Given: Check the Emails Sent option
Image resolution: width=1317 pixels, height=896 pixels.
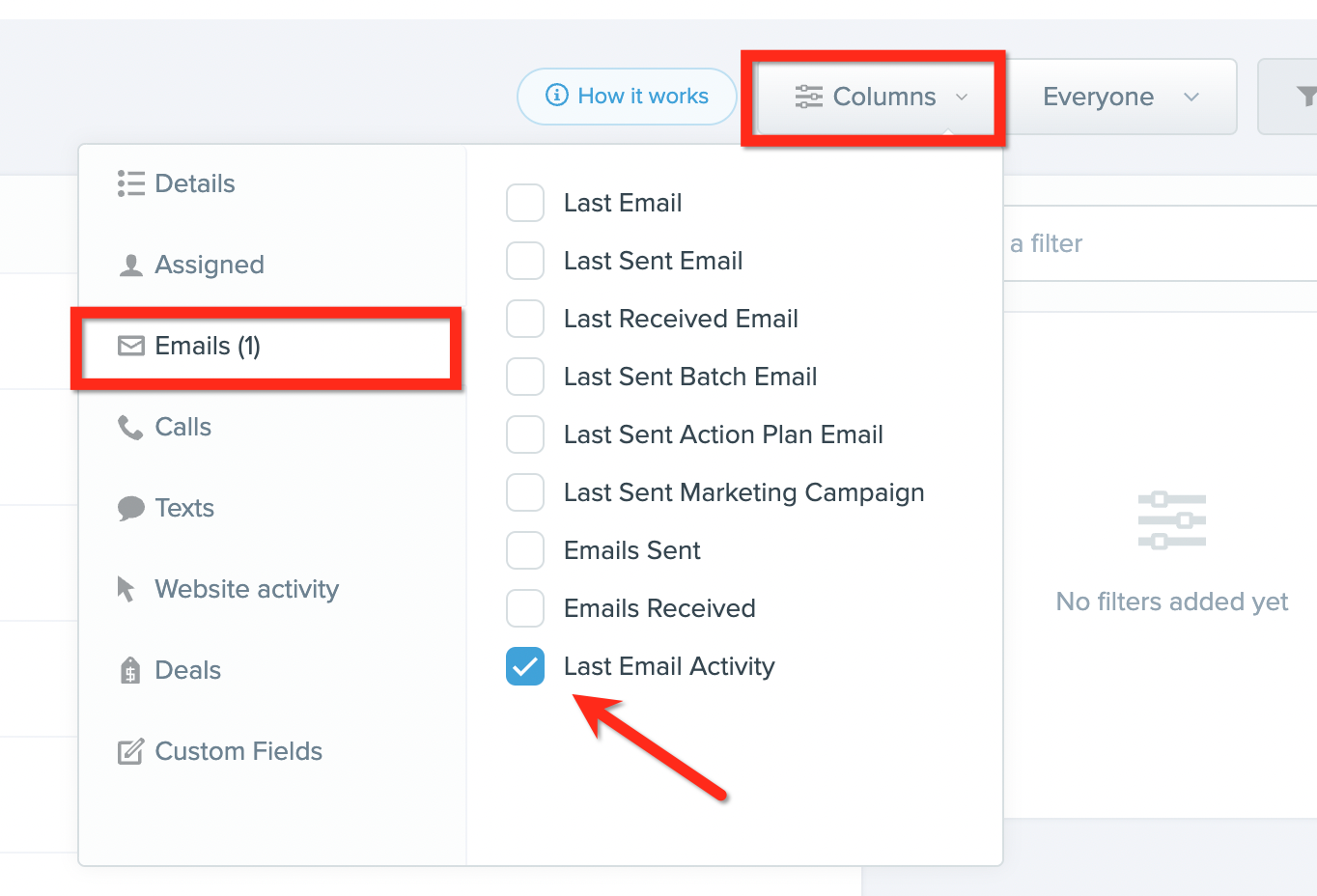Looking at the screenshot, I should click(x=525, y=550).
